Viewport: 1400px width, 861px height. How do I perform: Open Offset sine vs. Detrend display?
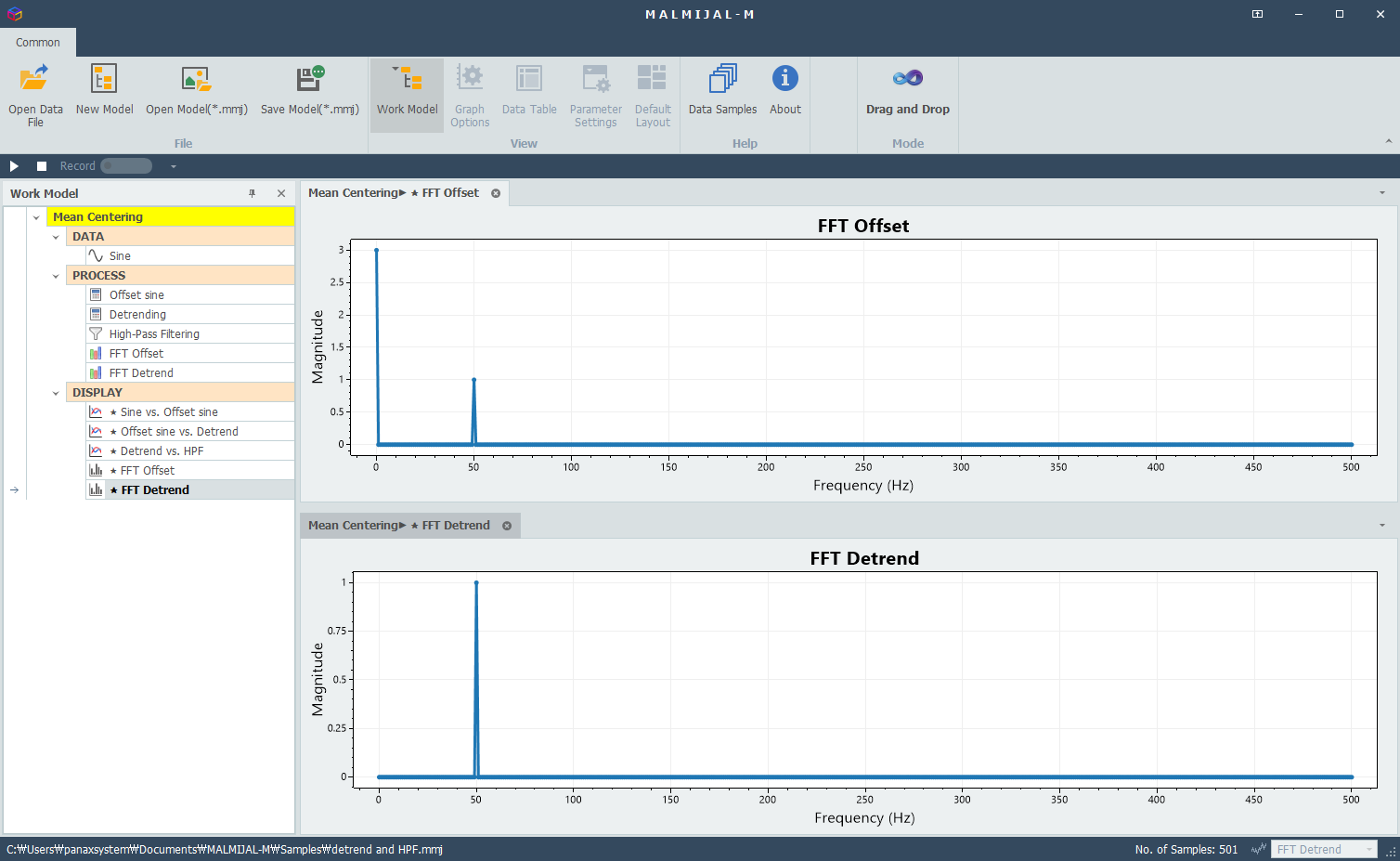[x=190, y=431]
